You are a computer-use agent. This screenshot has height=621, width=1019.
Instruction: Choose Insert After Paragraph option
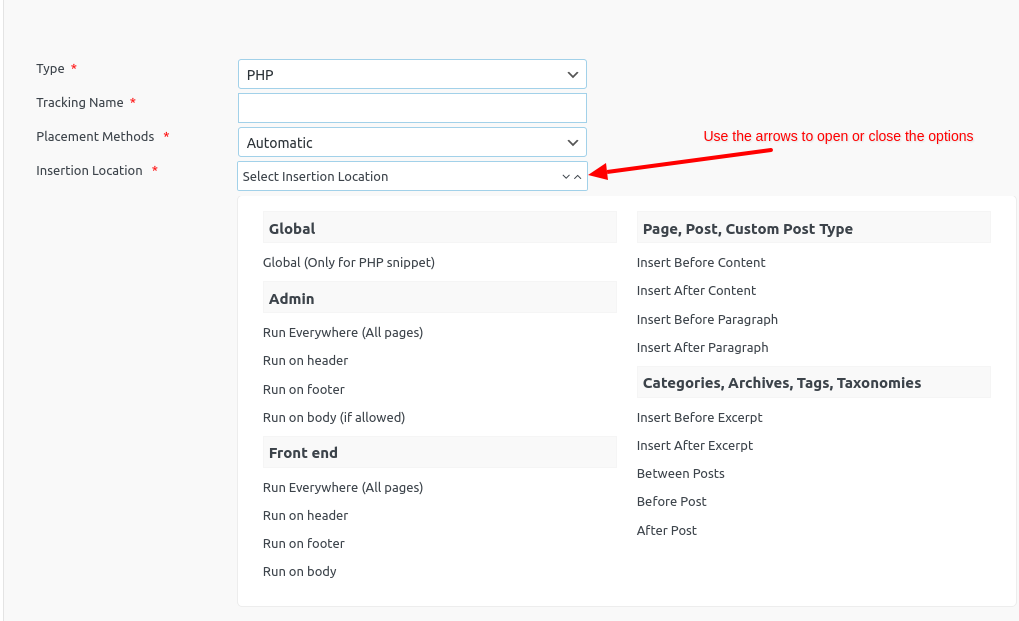[703, 347]
